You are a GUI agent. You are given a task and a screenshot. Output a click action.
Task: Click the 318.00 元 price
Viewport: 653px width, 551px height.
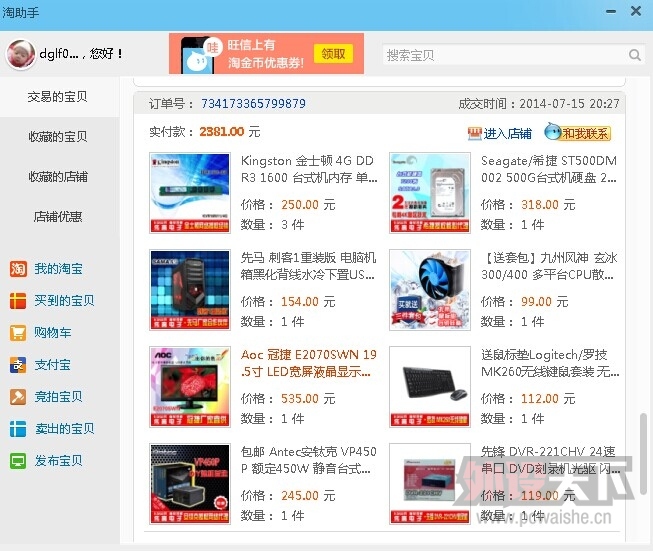[x=548, y=204]
